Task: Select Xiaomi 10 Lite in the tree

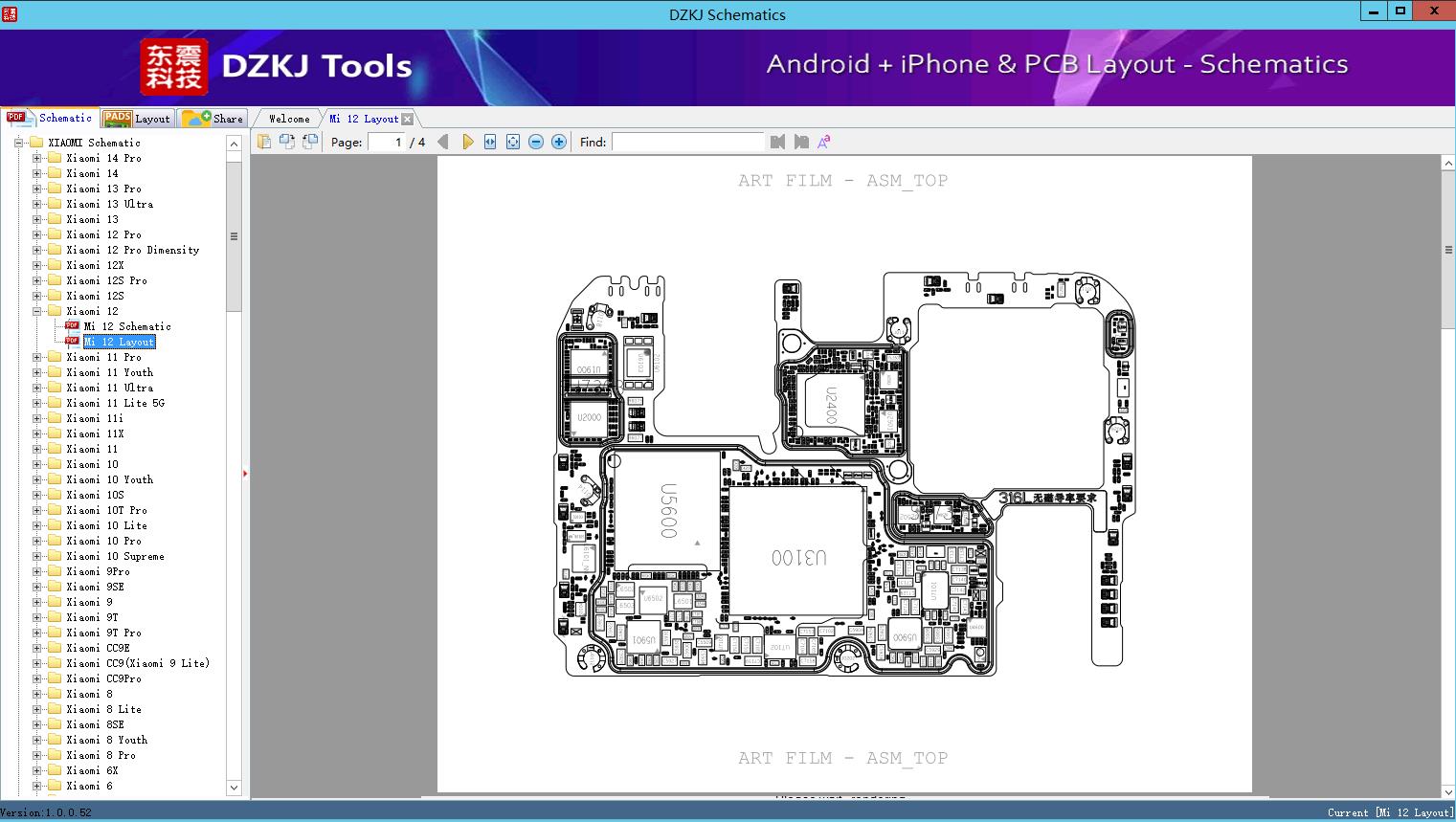Action: [106, 525]
